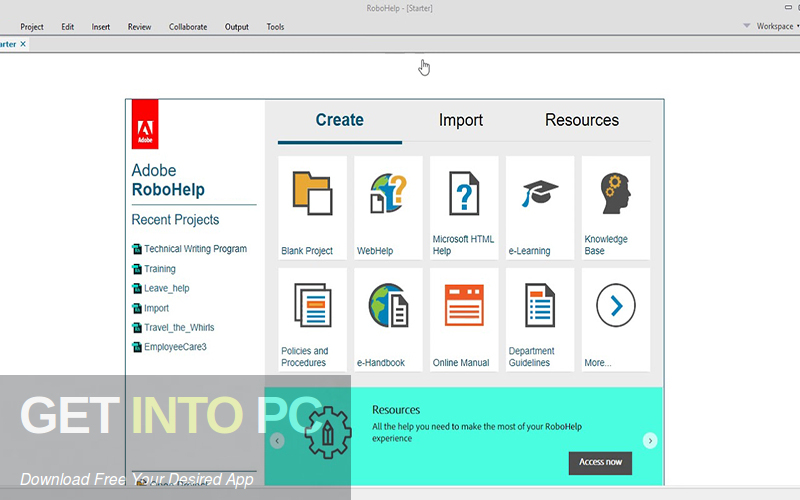Close the Starter tab
The image size is (800, 500).
click(23, 44)
